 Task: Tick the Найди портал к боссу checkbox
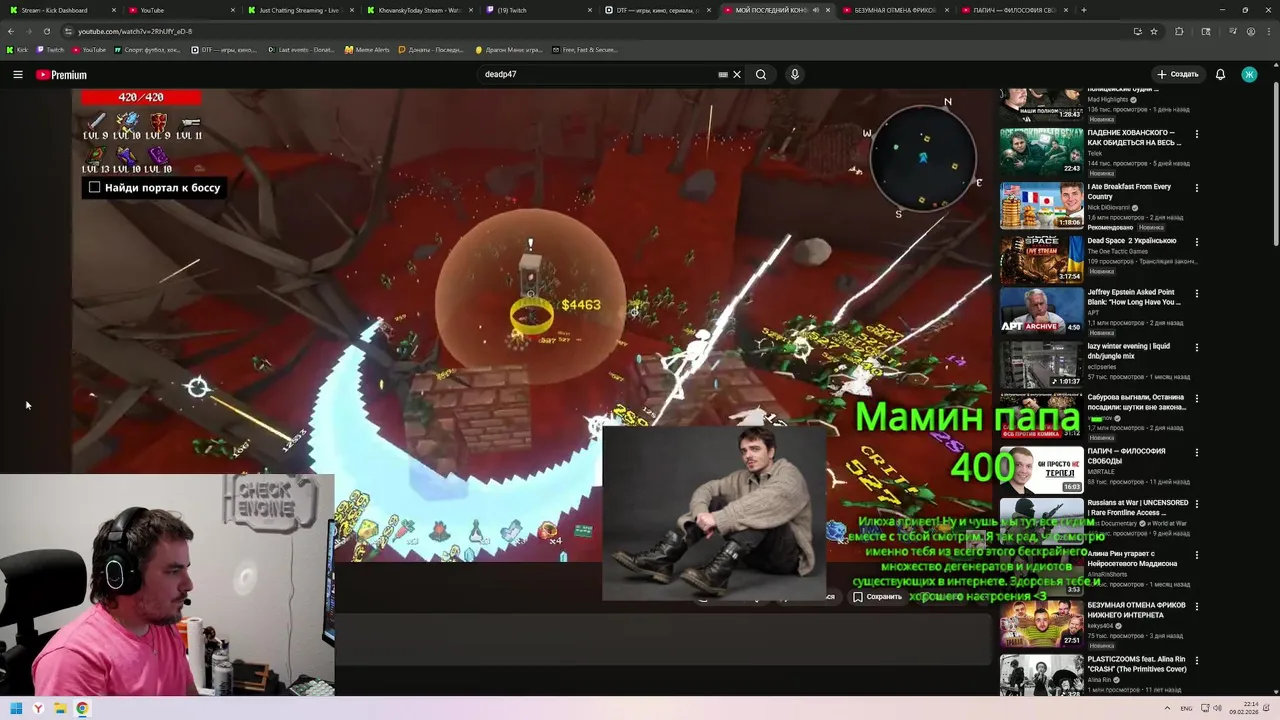(x=94, y=187)
